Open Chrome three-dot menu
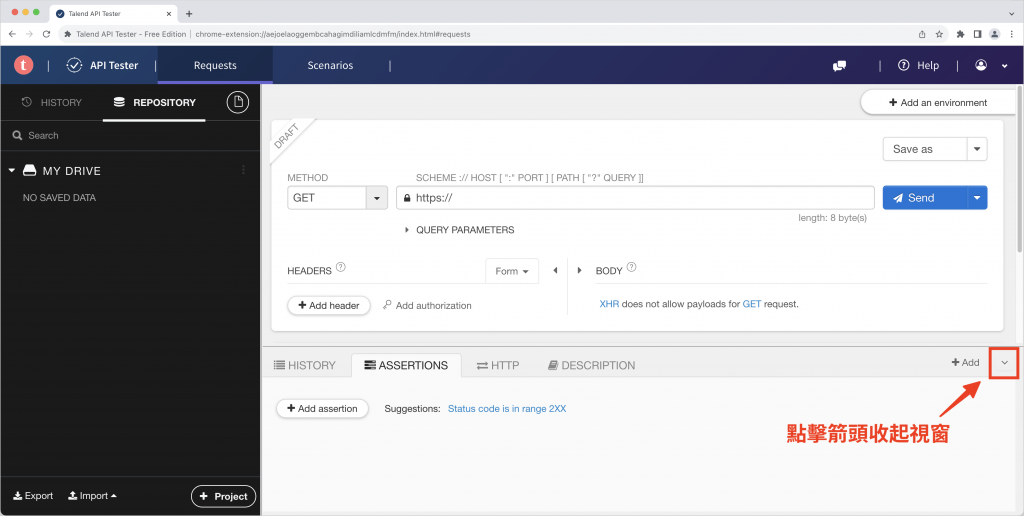The height and width of the screenshot is (516, 1024). (x=1011, y=34)
